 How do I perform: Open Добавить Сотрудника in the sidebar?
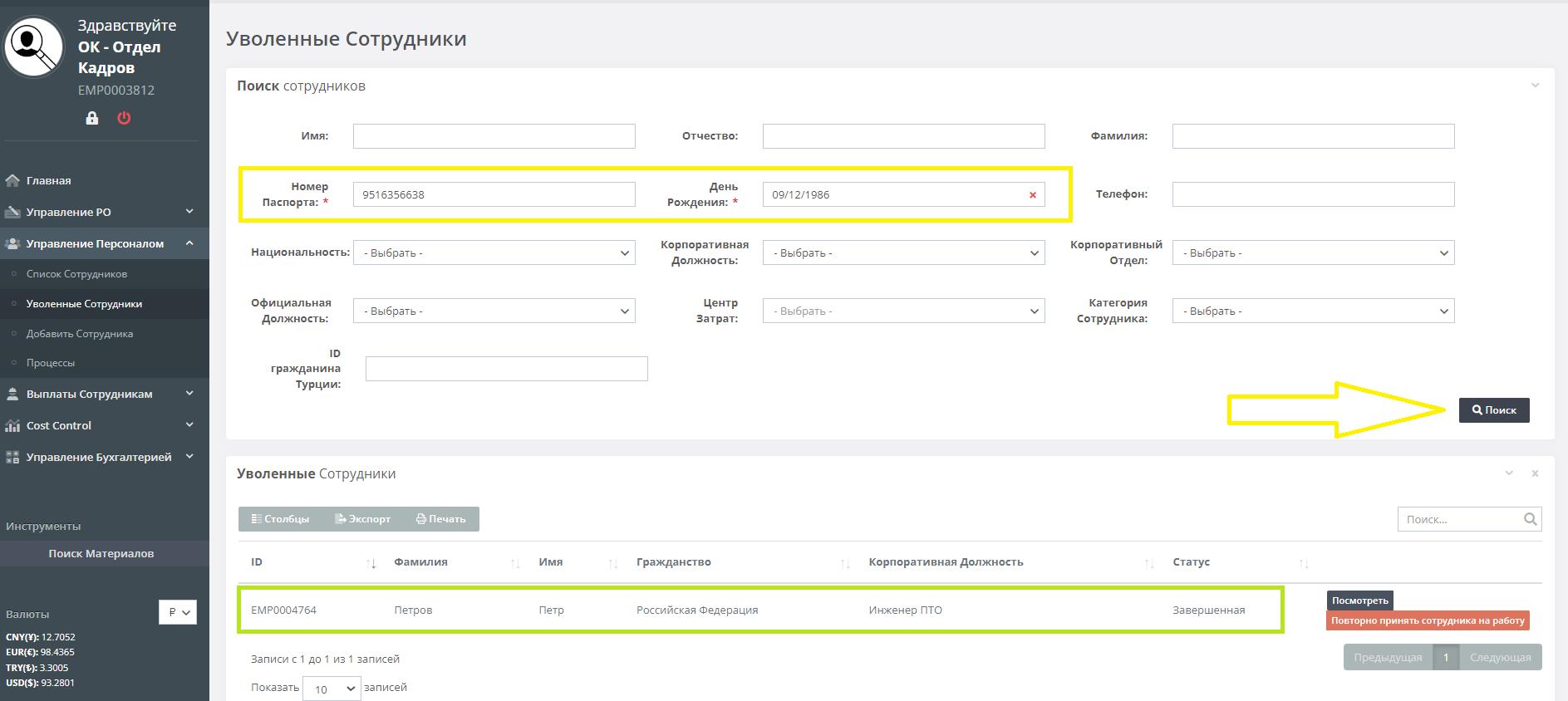coord(80,334)
